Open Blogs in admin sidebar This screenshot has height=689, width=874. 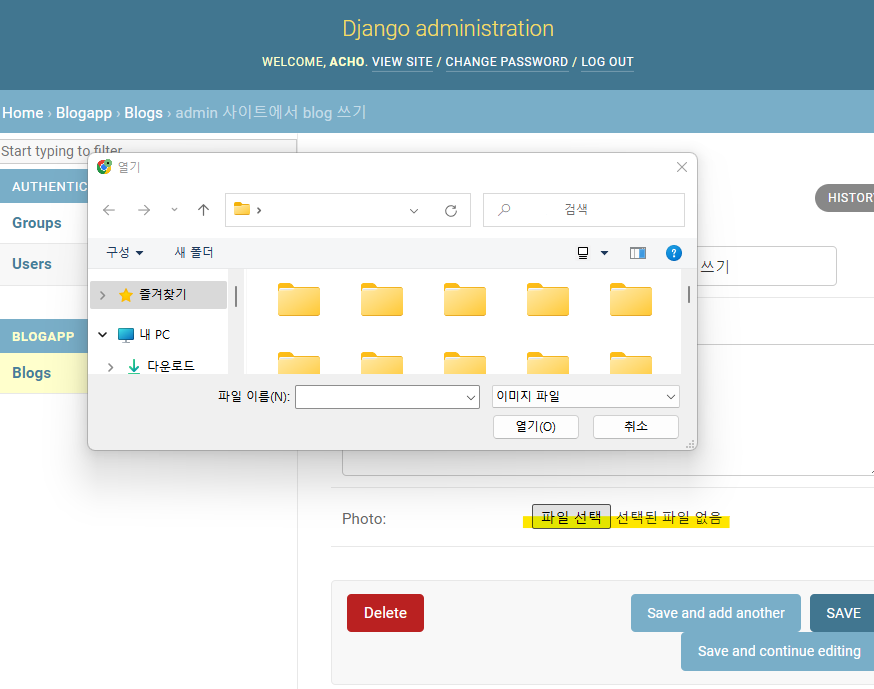coord(32,372)
